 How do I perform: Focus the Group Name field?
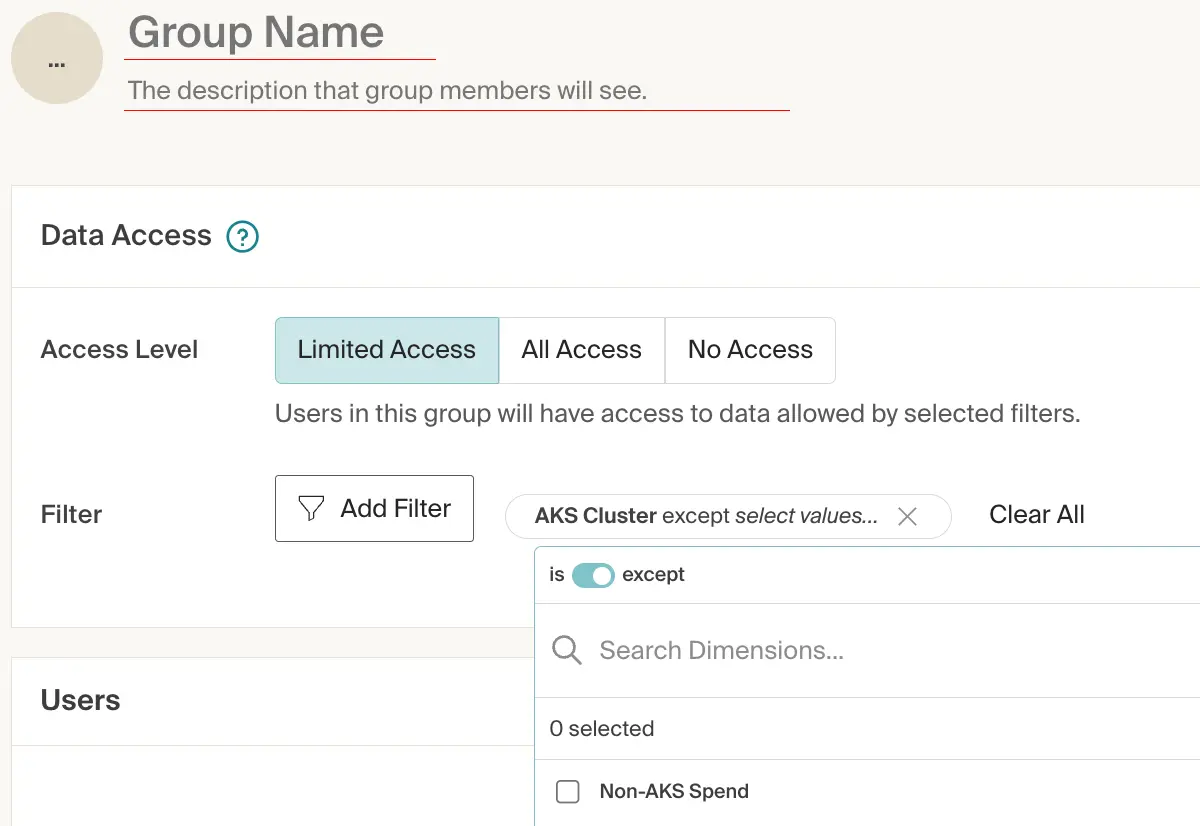pos(280,33)
